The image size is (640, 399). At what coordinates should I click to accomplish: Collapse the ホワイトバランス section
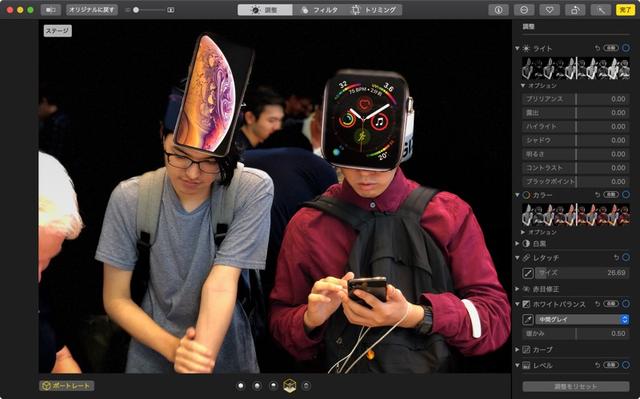point(517,304)
